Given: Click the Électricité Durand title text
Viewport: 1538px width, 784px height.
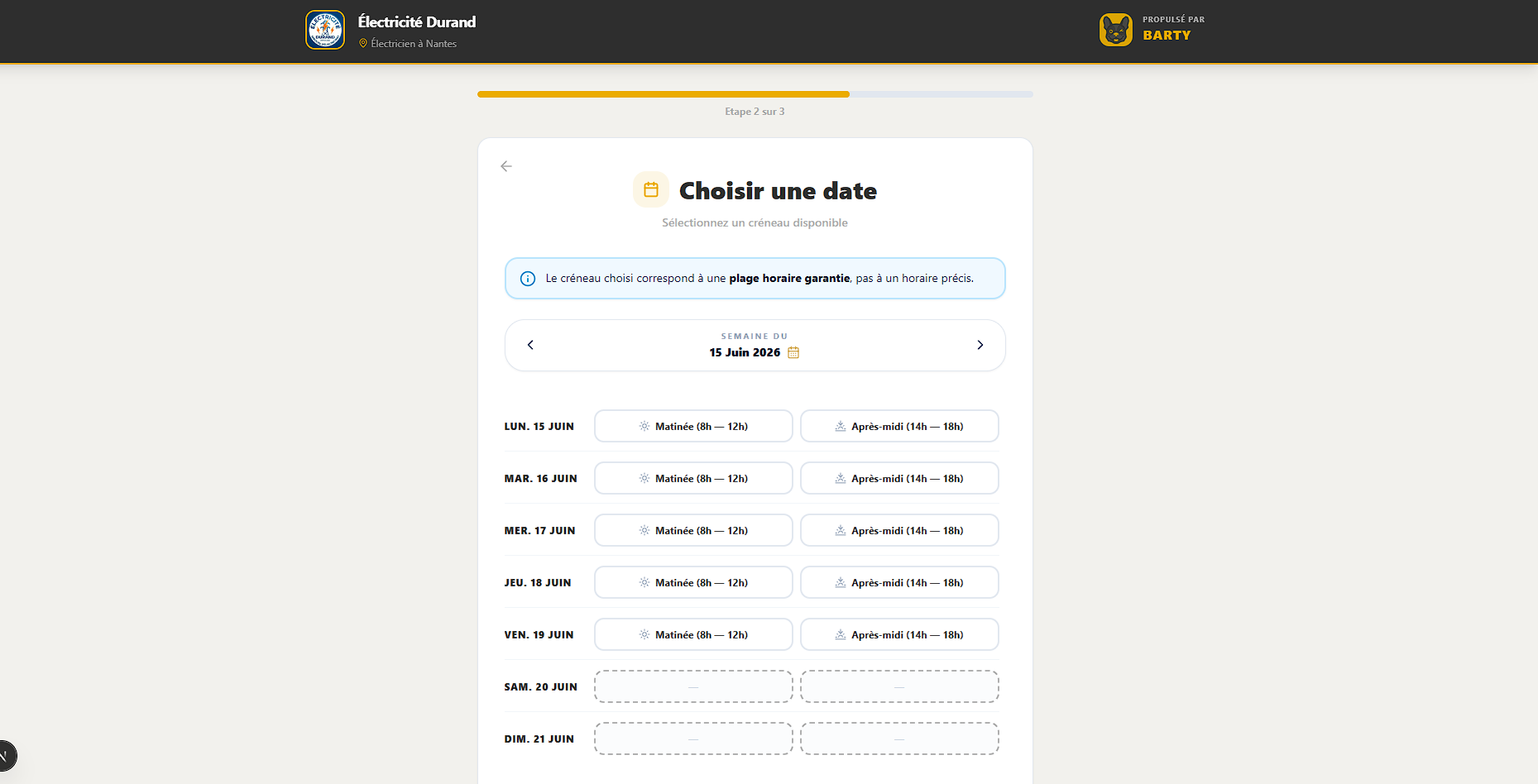Looking at the screenshot, I should [417, 22].
